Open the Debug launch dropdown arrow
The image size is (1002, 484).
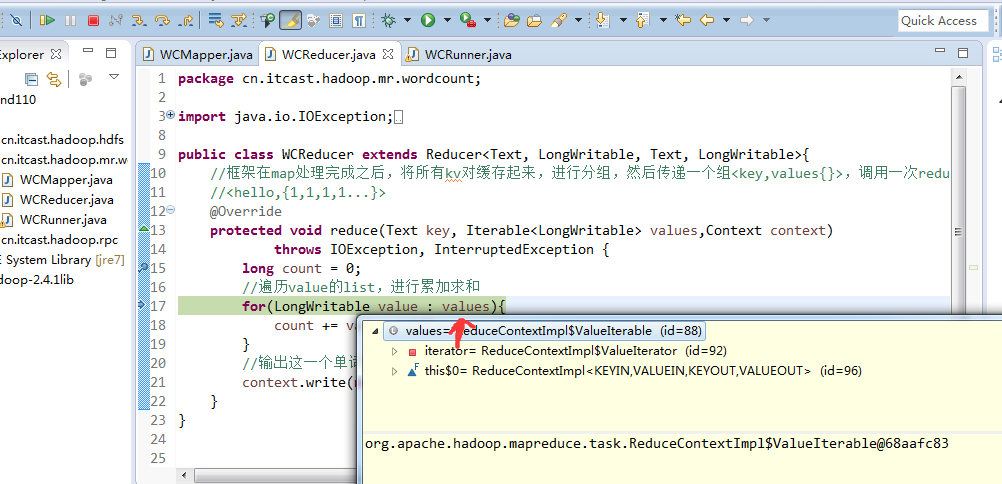click(x=407, y=20)
